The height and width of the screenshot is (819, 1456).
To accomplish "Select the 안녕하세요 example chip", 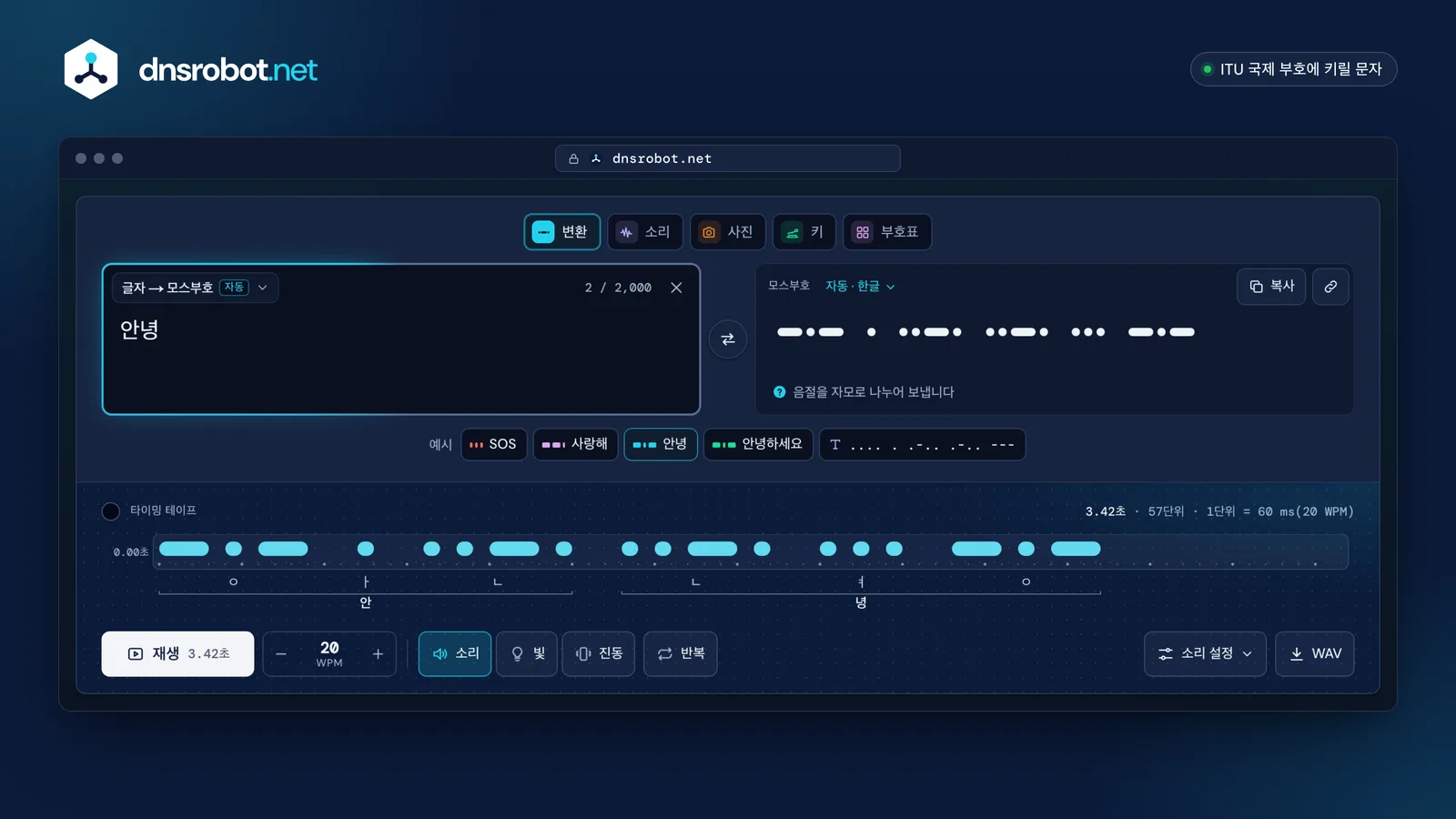I will (x=758, y=444).
